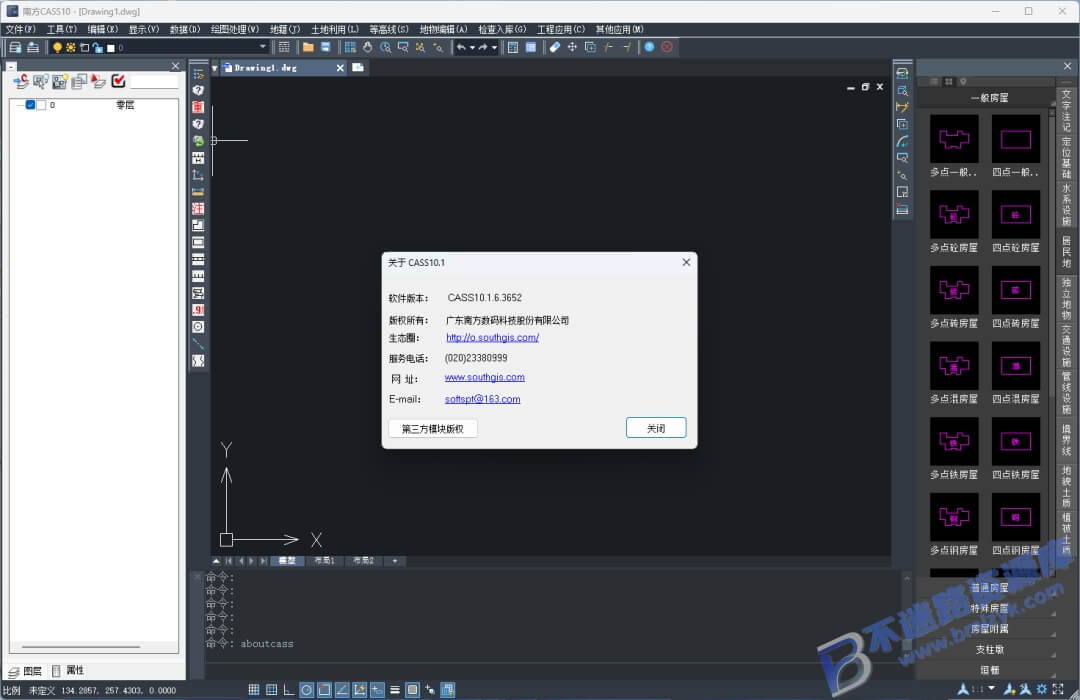The image size is (1080, 700).
Task: Open the 工具(T) menu
Action: pyautogui.click(x=61, y=29)
